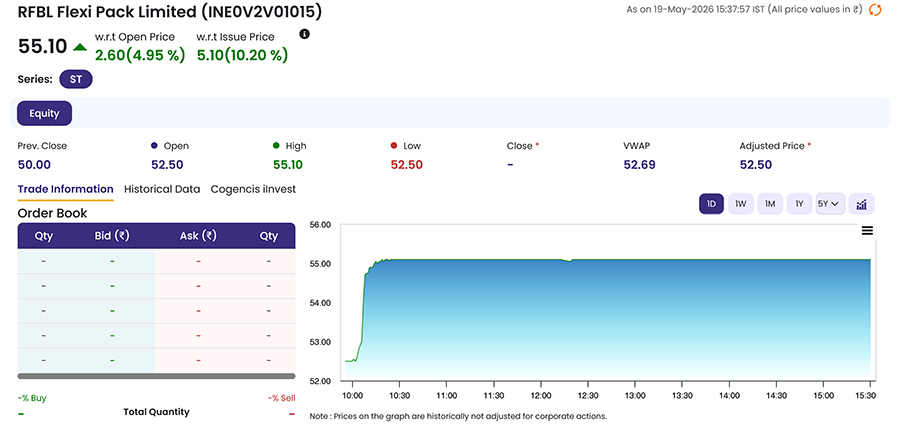The height and width of the screenshot is (430, 900).
Task: Click the Bid (₹) column header
Action: 111,235
